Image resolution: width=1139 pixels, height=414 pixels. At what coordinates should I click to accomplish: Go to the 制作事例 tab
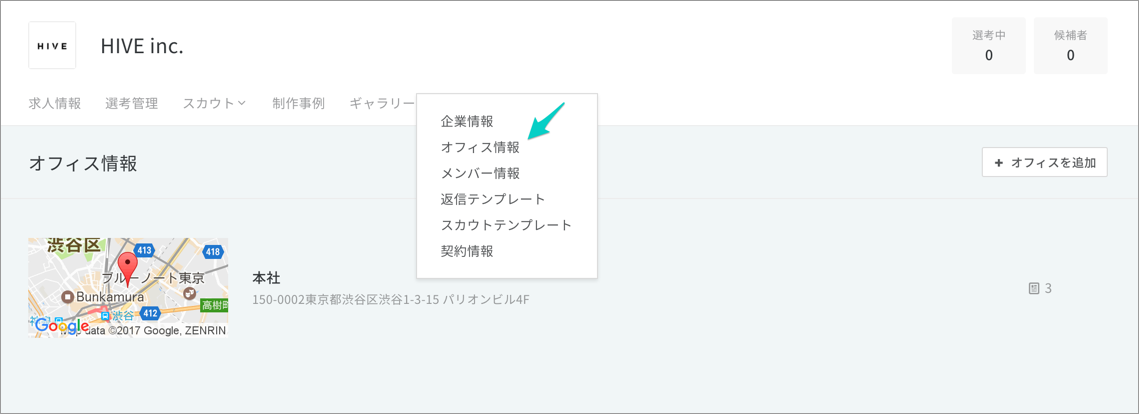tap(298, 103)
